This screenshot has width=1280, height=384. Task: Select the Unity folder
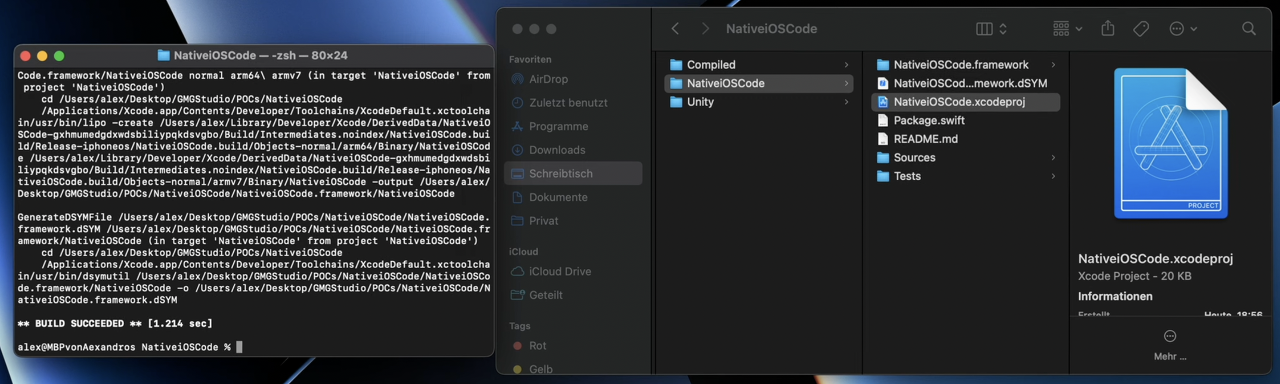tap(758, 102)
